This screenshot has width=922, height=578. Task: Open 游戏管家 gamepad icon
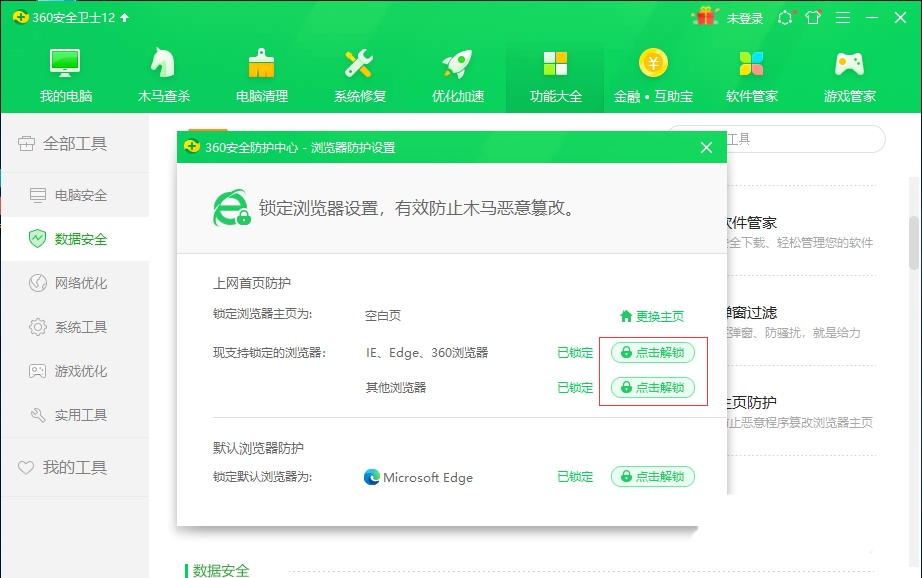(x=850, y=64)
